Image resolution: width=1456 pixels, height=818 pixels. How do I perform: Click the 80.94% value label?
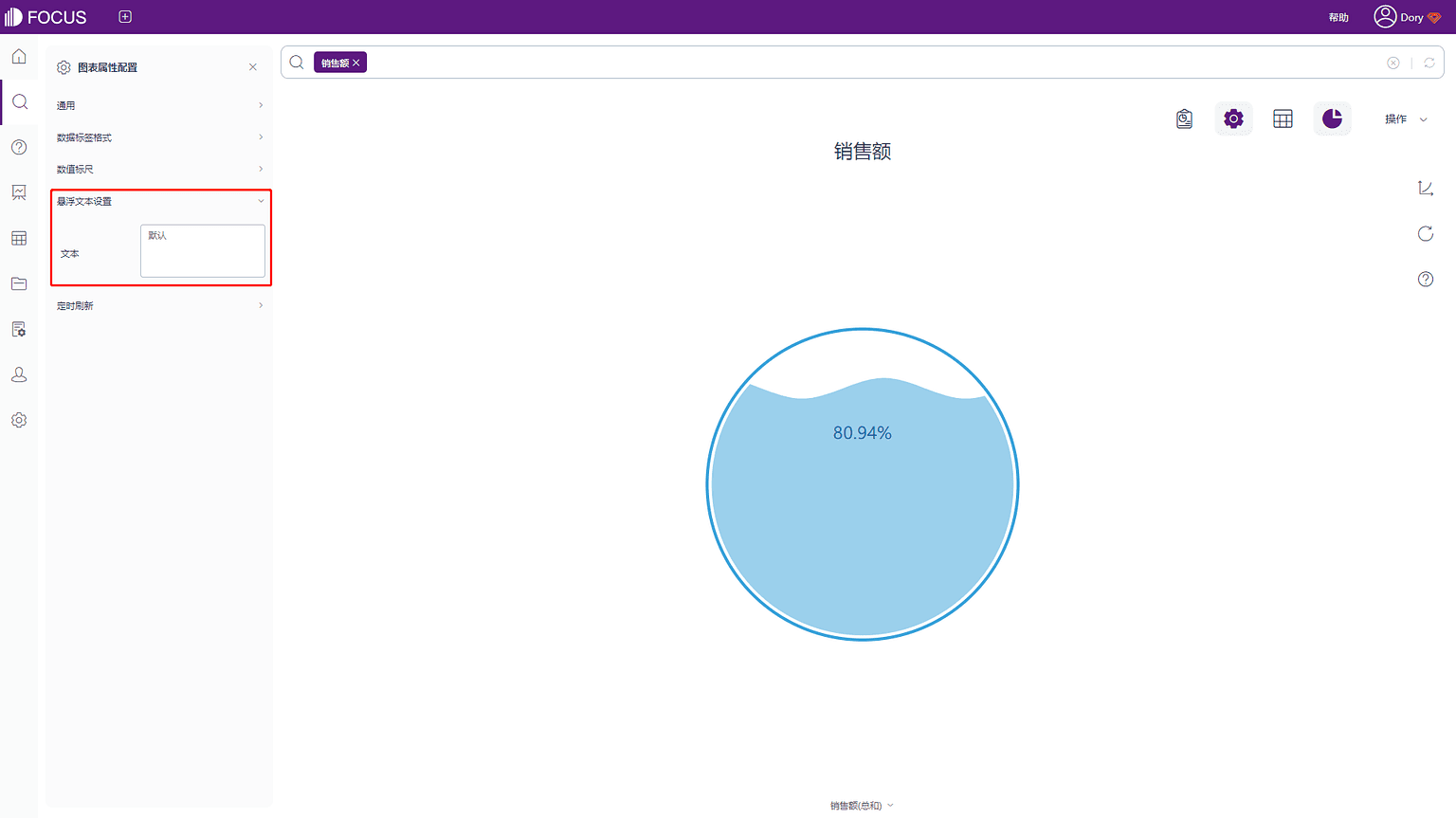(x=863, y=433)
